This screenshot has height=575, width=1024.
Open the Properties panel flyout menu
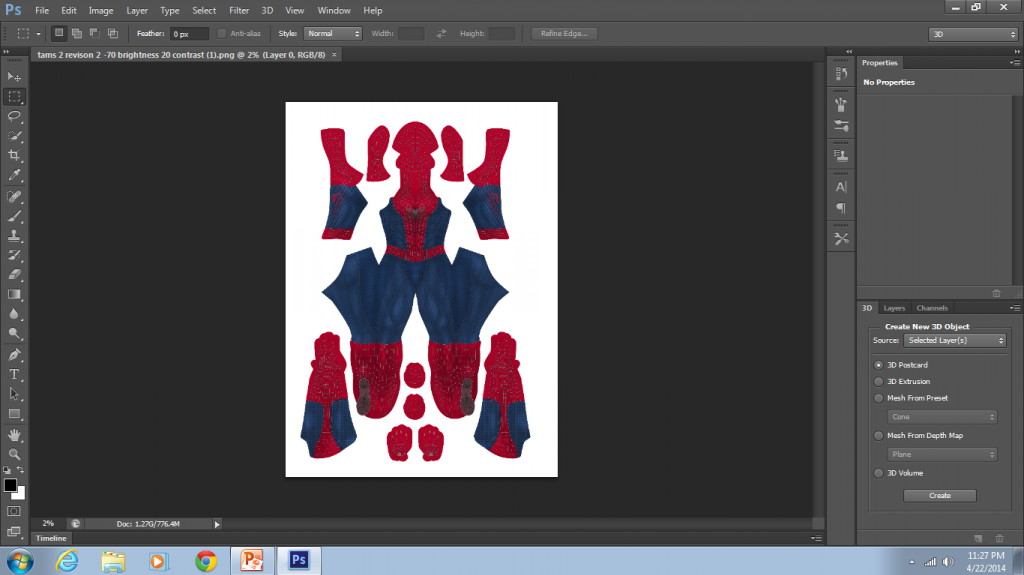click(1015, 63)
